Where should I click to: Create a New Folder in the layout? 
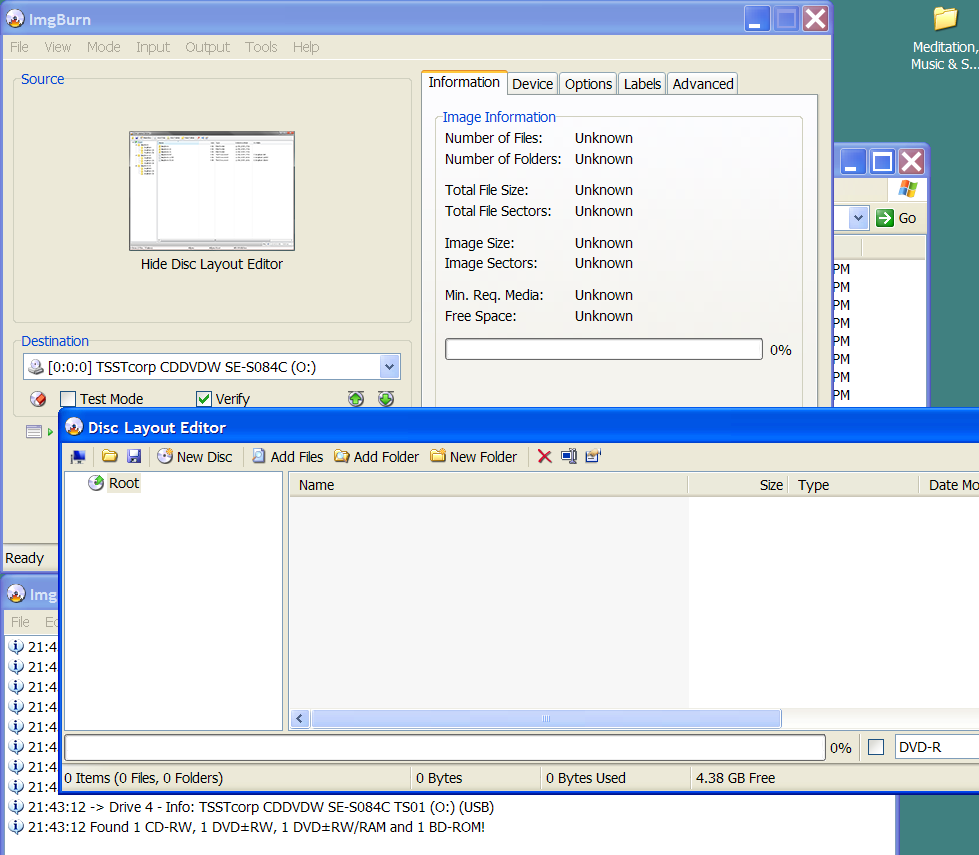(x=473, y=457)
